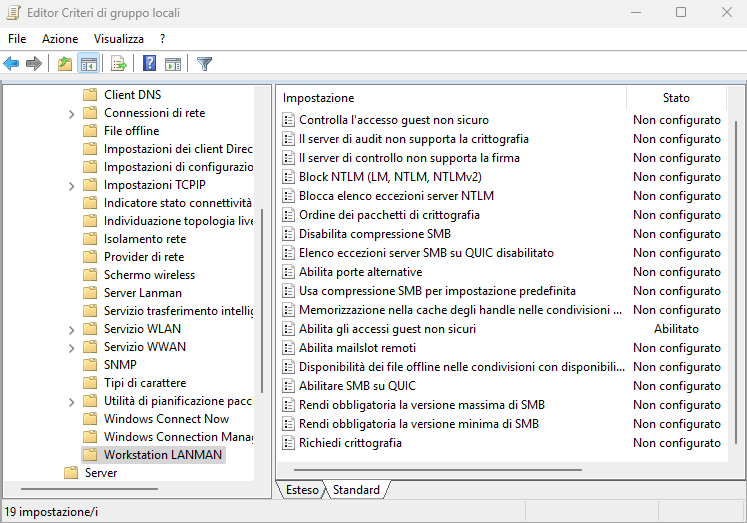Click policy icon beside Abilita porte alternative
Screen dimensions: 747x523
click(288, 272)
